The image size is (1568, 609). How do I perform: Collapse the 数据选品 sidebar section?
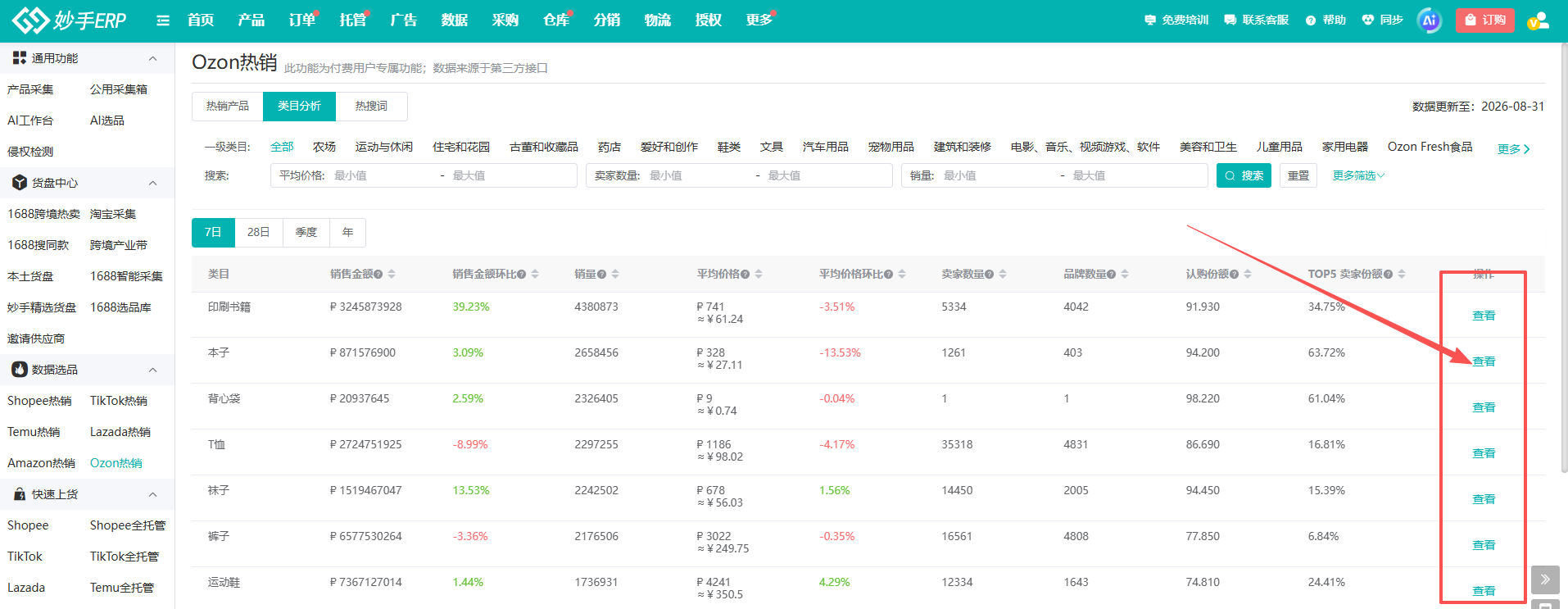152,370
